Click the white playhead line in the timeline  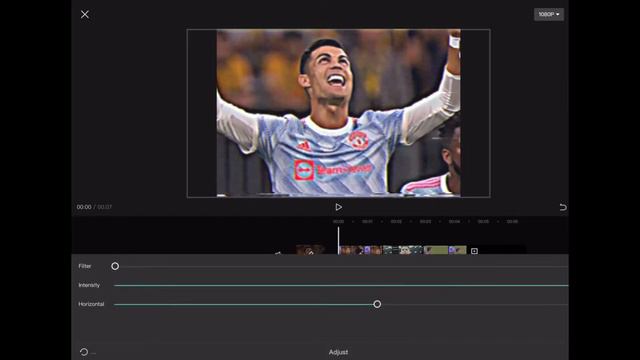point(338,241)
